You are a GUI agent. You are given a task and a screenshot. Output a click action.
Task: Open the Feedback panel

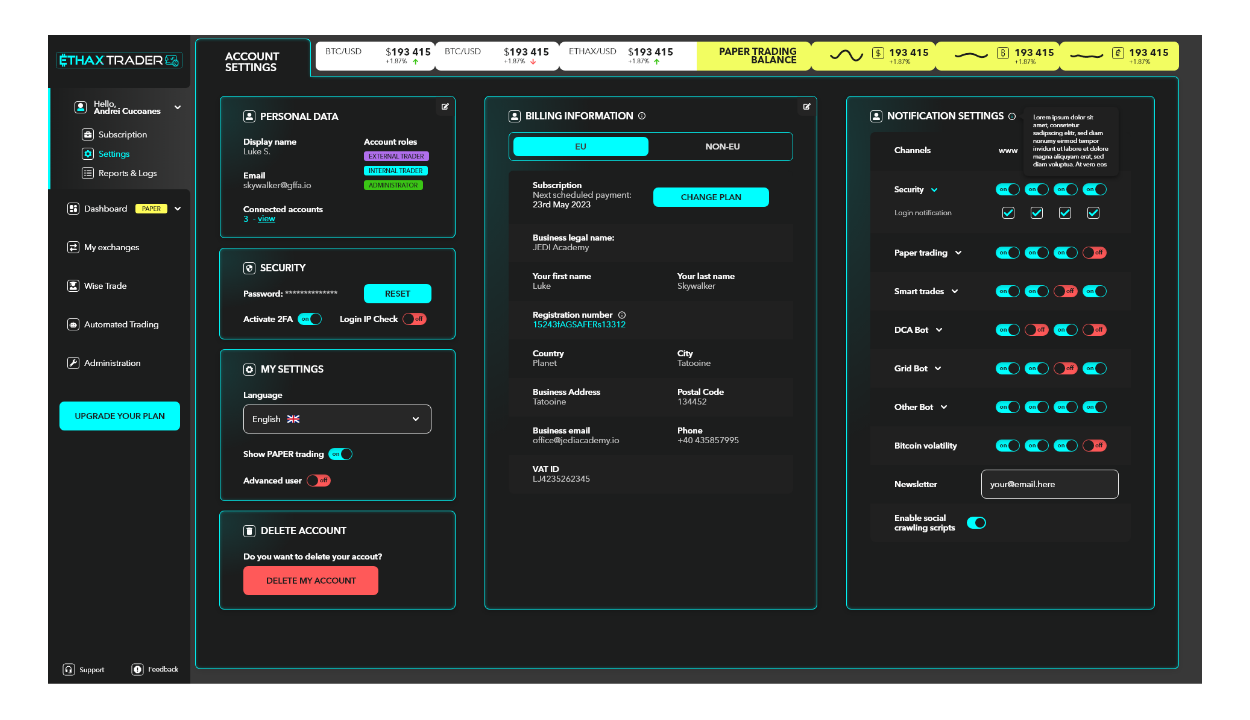point(139,669)
